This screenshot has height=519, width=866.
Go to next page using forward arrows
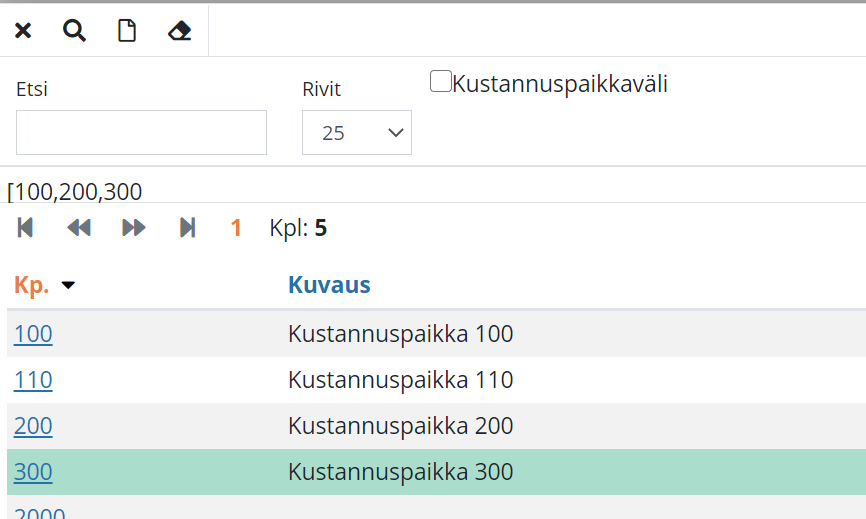click(x=134, y=228)
